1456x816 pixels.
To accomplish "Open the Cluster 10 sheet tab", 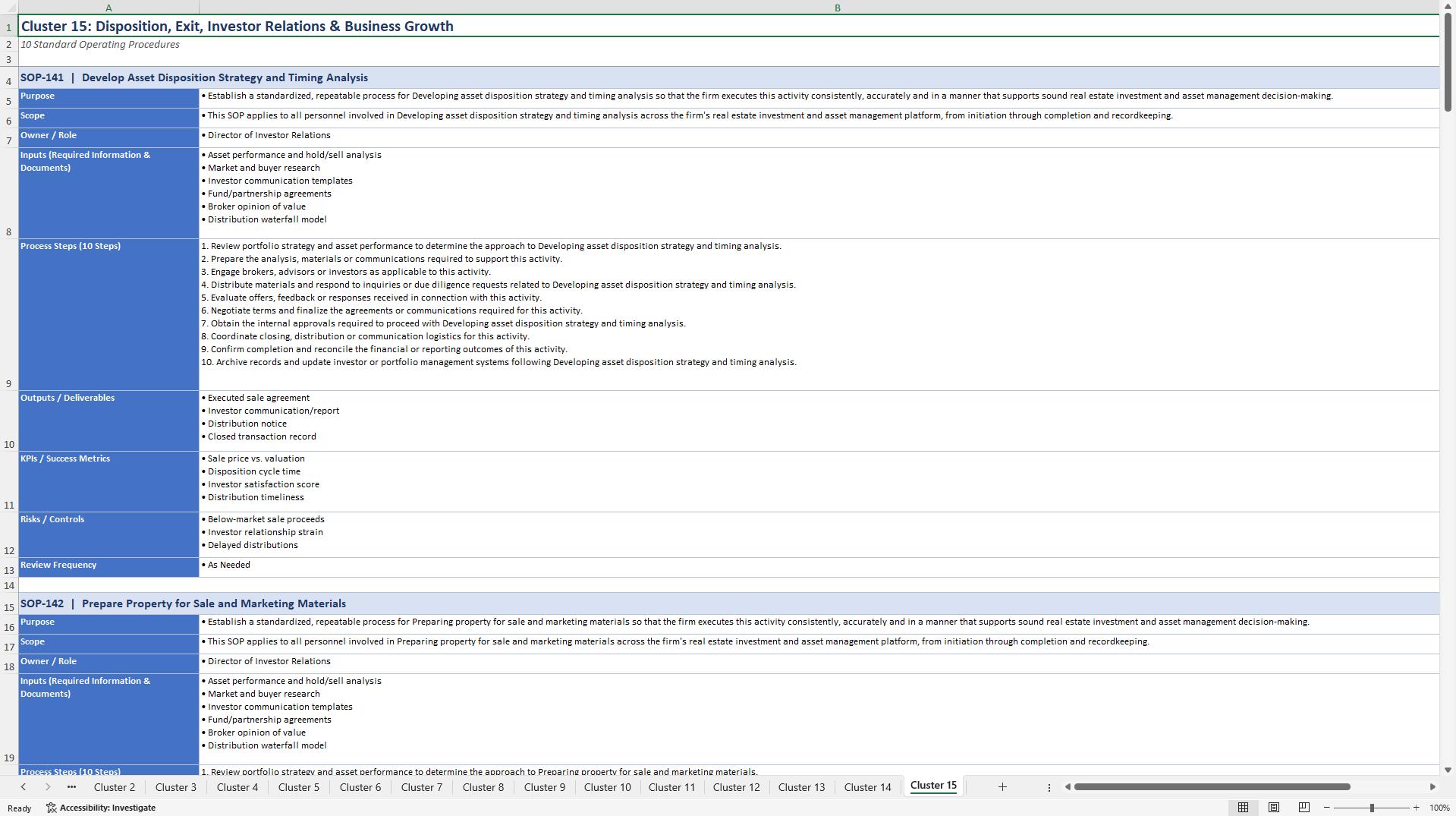I will click(608, 787).
